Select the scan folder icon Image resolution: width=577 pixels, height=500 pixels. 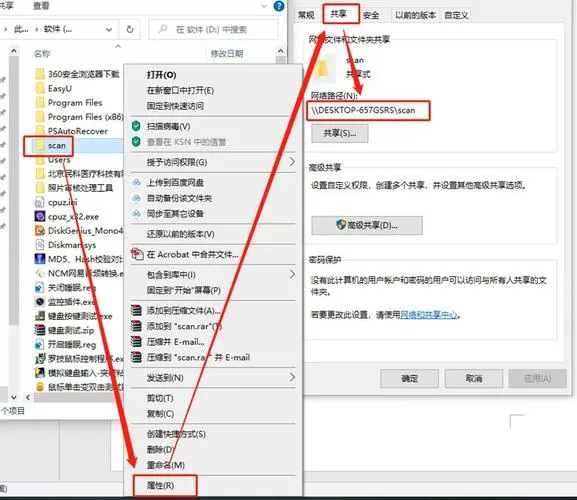pos(40,145)
